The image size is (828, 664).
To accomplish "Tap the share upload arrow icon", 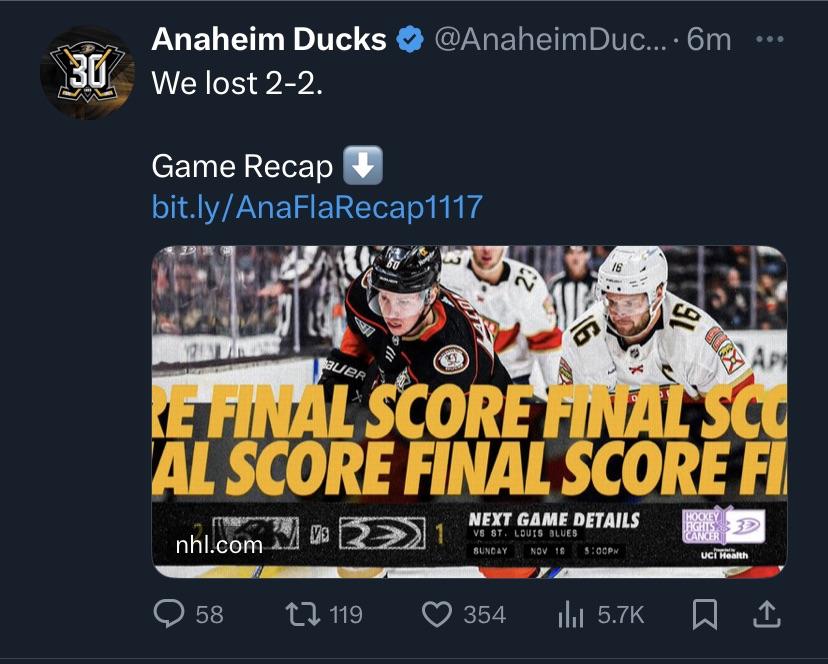I will [x=766, y=614].
